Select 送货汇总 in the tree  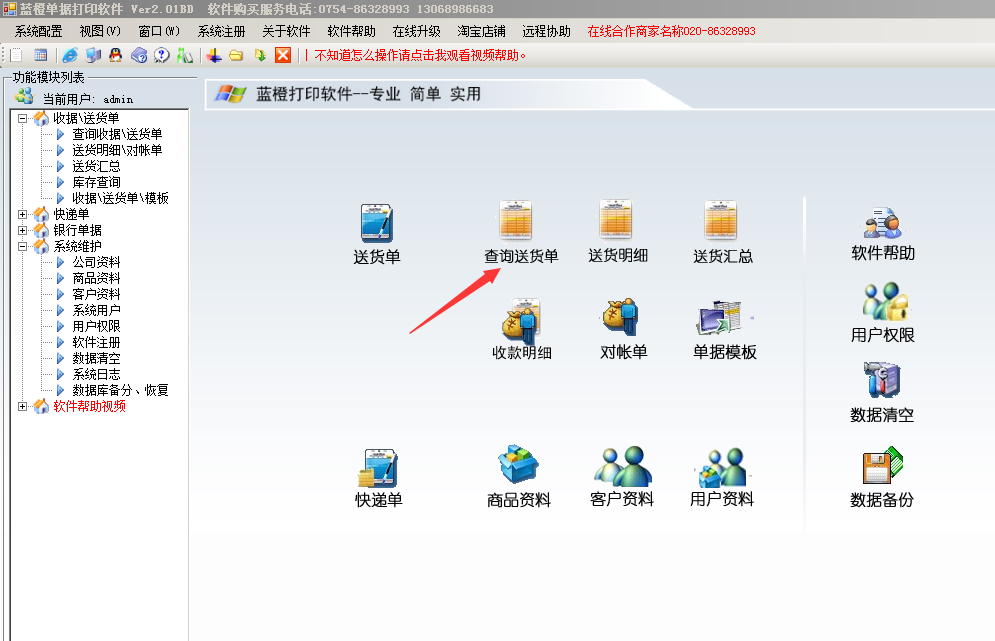point(96,166)
